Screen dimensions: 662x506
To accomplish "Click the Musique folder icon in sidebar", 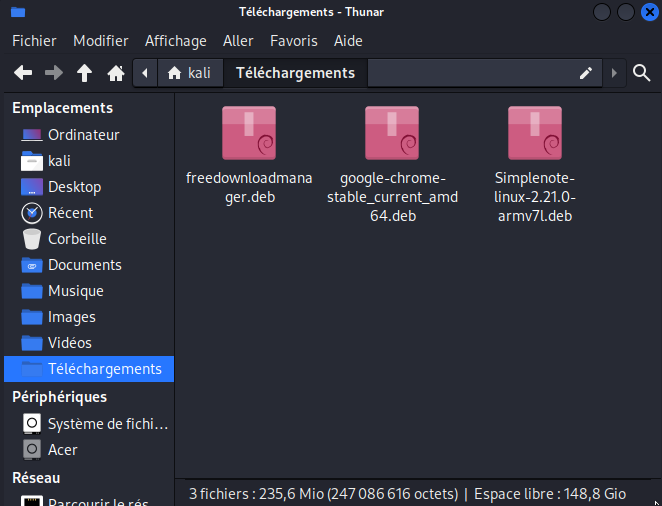I will point(32,291).
